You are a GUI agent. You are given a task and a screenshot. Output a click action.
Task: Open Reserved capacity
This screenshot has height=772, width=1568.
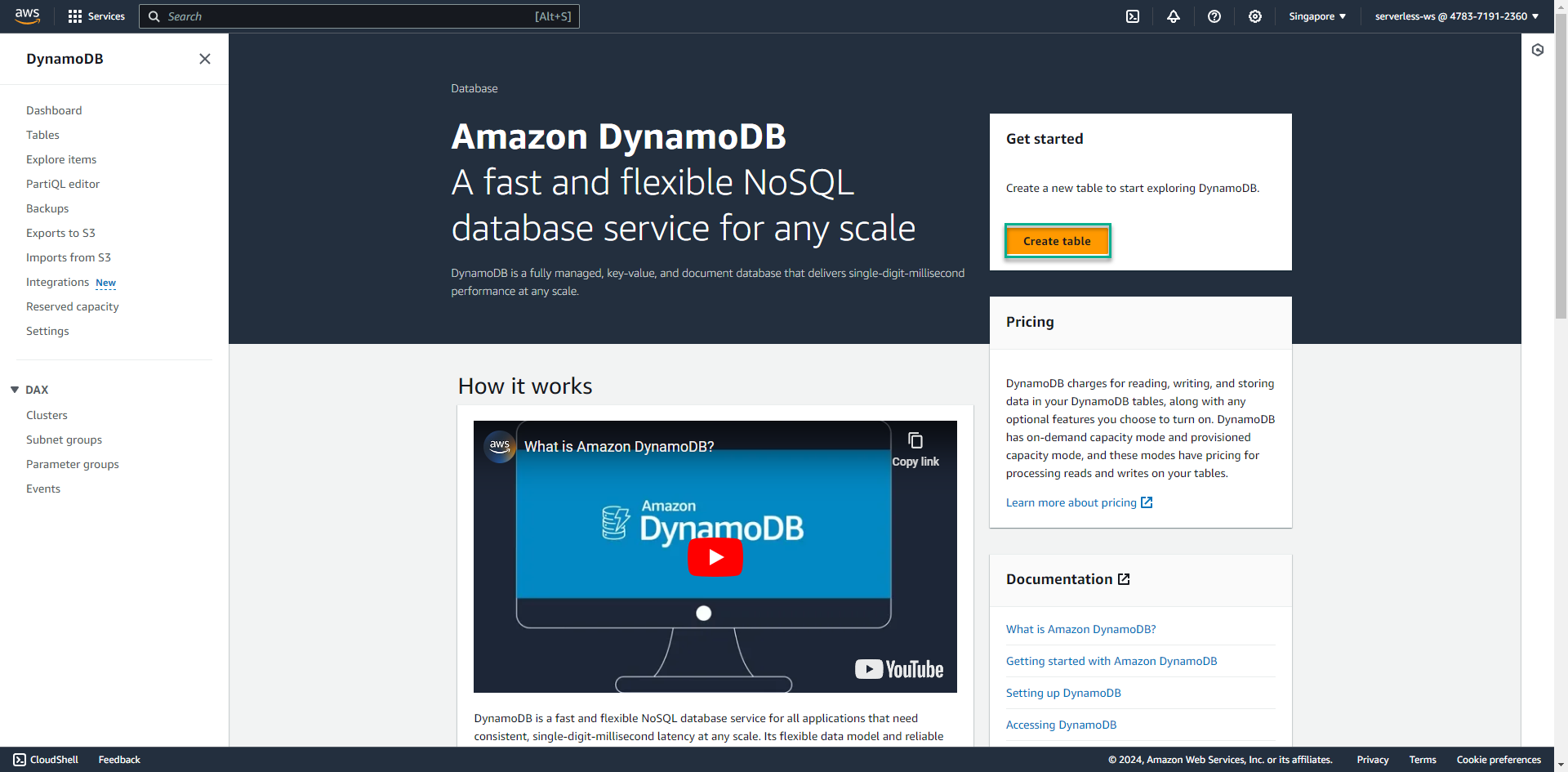coord(73,306)
